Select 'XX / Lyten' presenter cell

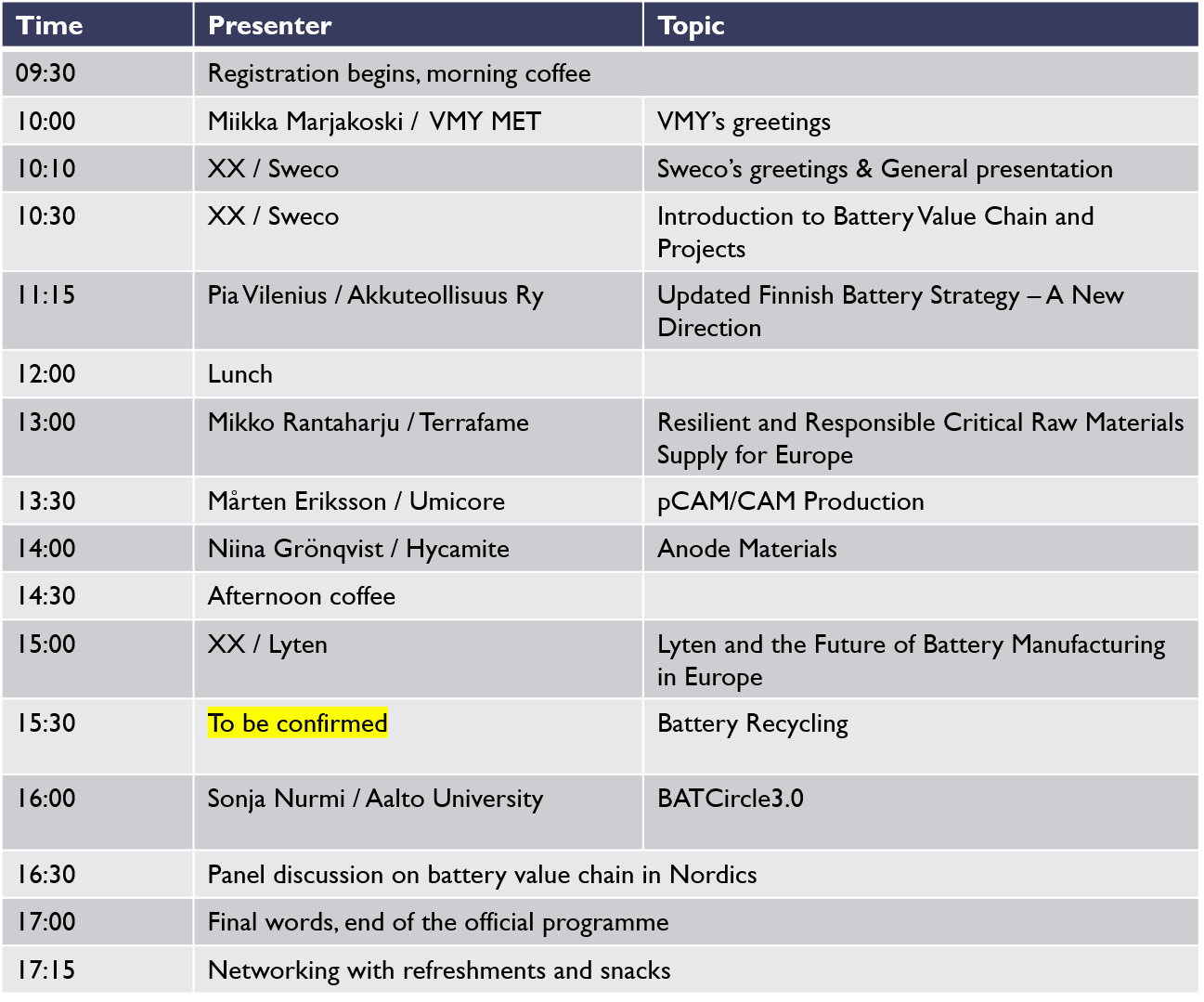coord(418,660)
